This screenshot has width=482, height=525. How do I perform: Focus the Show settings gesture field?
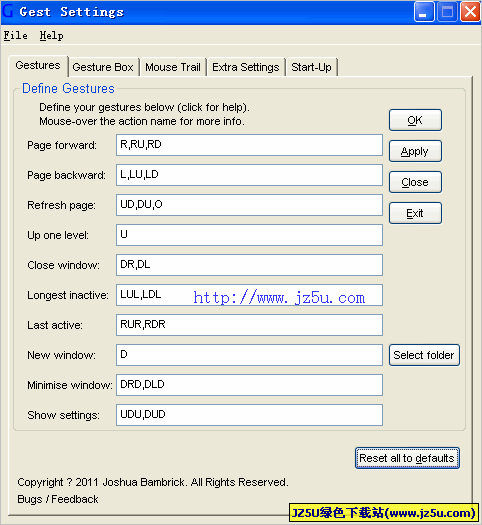point(249,415)
